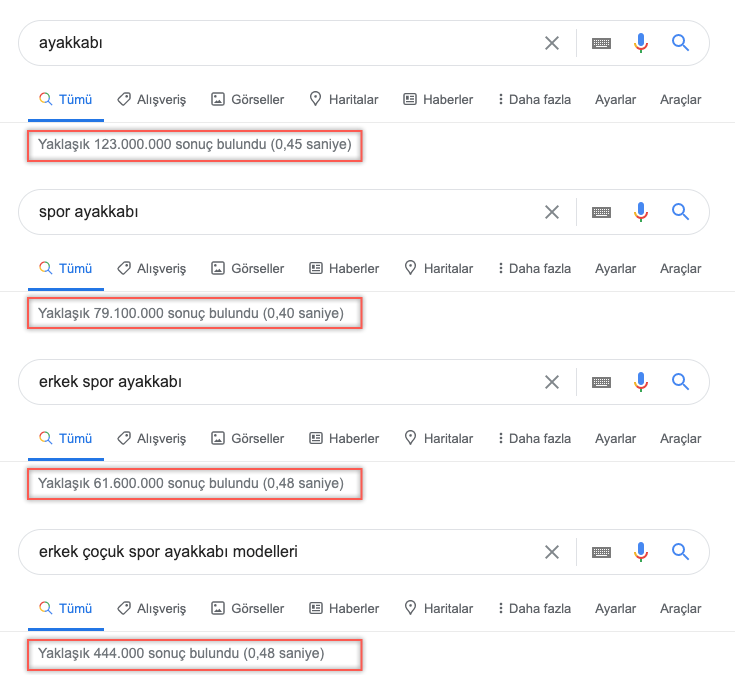The width and height of the screenshot is (735, 675).
Task: Click microphone icon in 'ayakkabı' search bar
Action: coord(641,43)
